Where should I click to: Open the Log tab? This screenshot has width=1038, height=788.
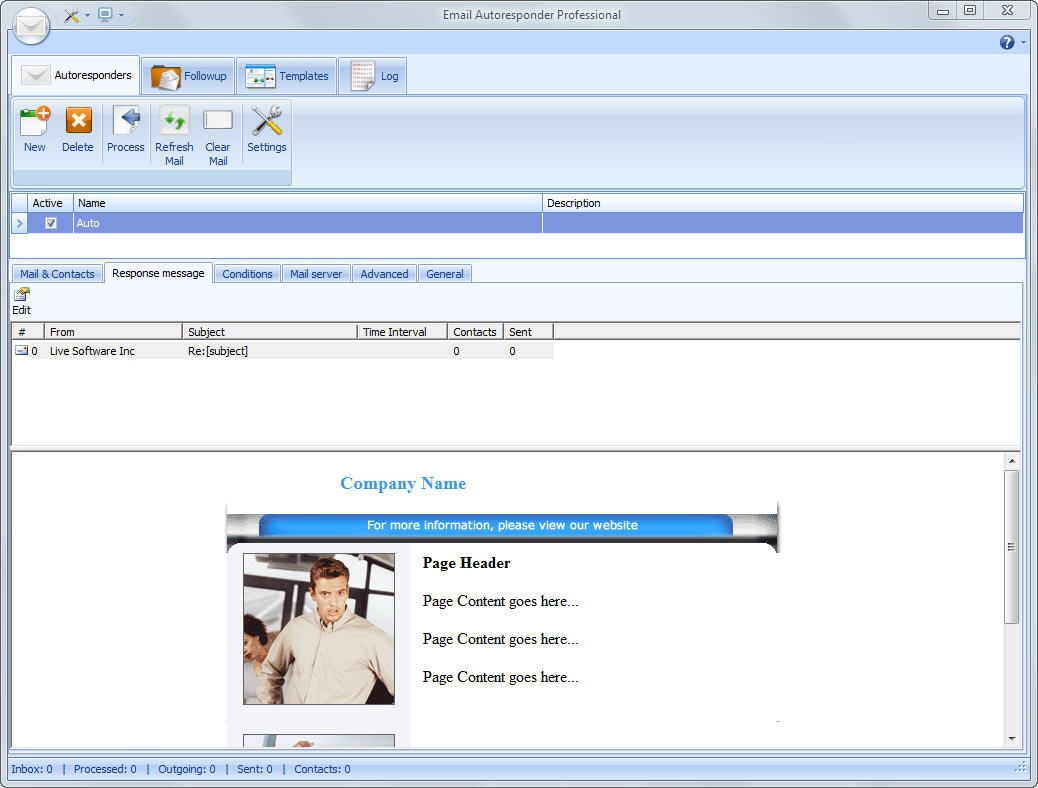point(373,76)
